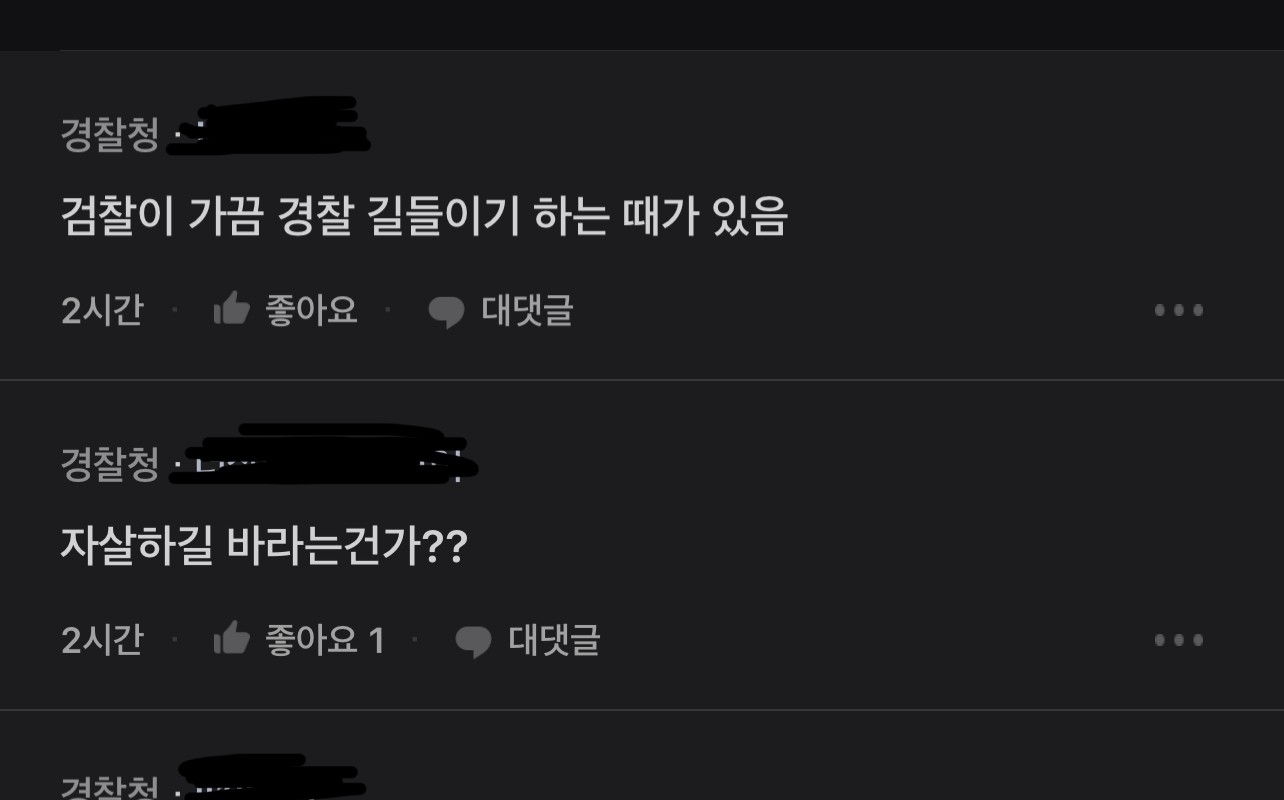This screenshot has height=800, width=1284.
Task: Click the redacted username on the bottom comment
Action: (x=270, y=777)
